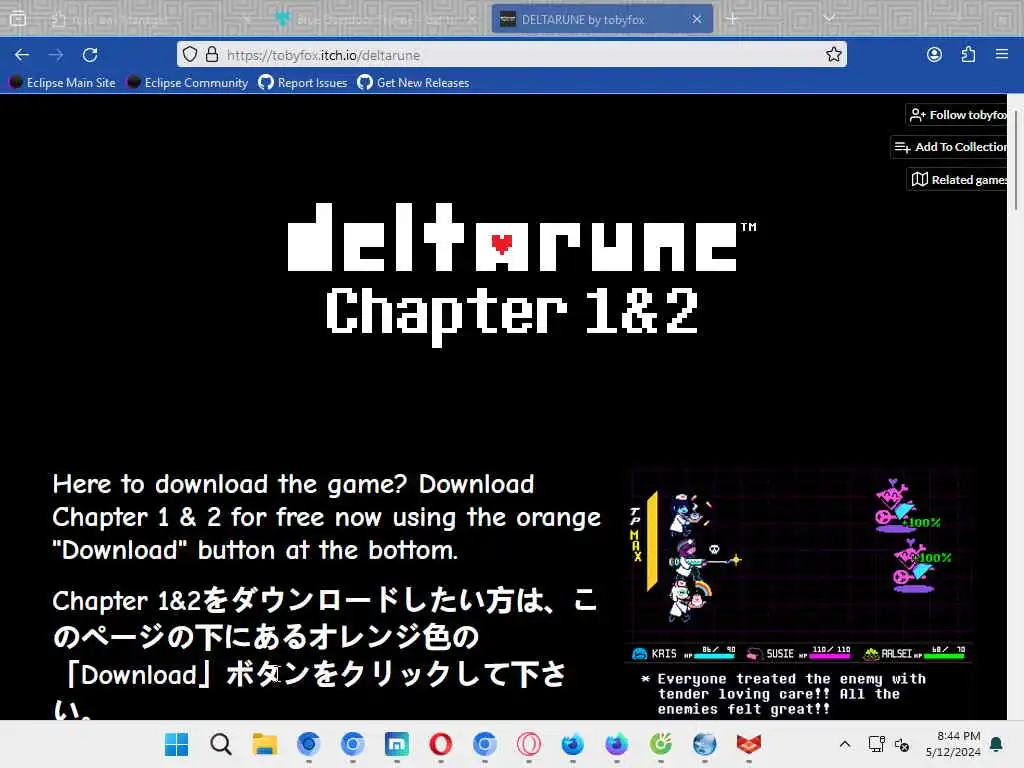Open the notification bell in taskbar

(997, 744)
